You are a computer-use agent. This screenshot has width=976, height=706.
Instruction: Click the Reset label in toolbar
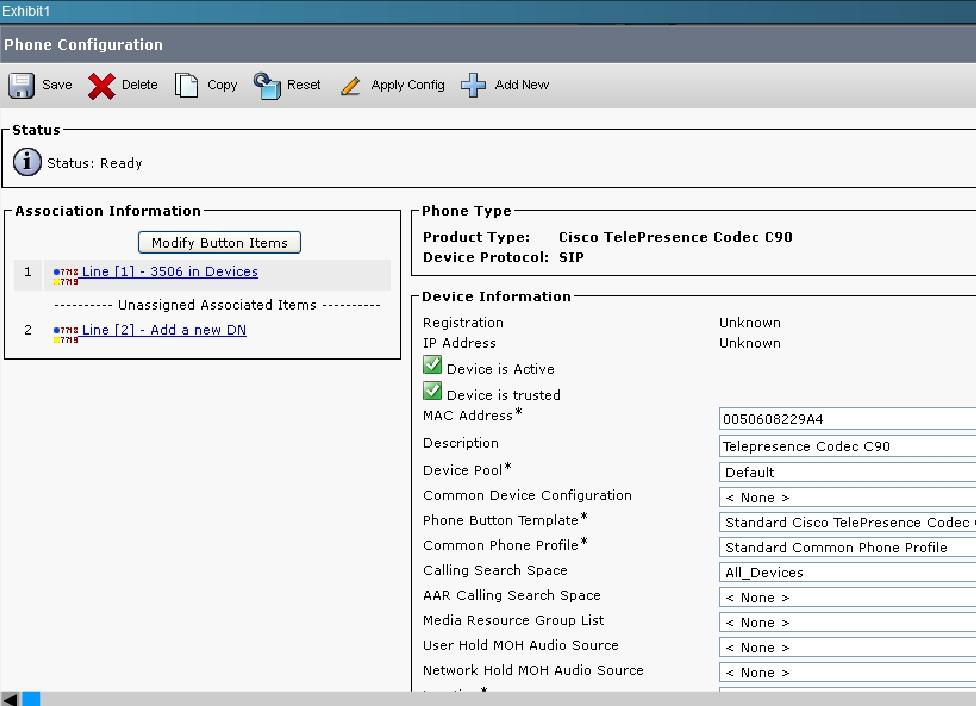tap(304, 85)
